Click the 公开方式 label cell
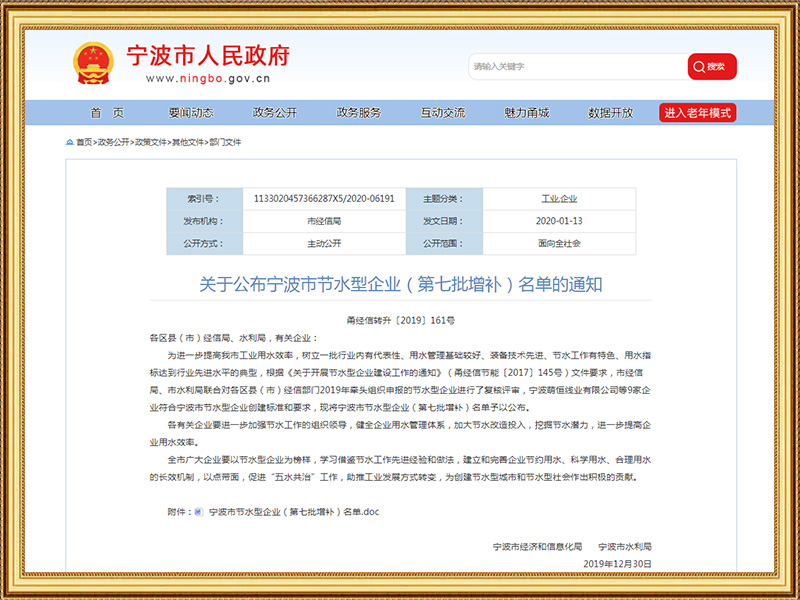The width and height of the screenshot is (800, 600). pos(205,244)
